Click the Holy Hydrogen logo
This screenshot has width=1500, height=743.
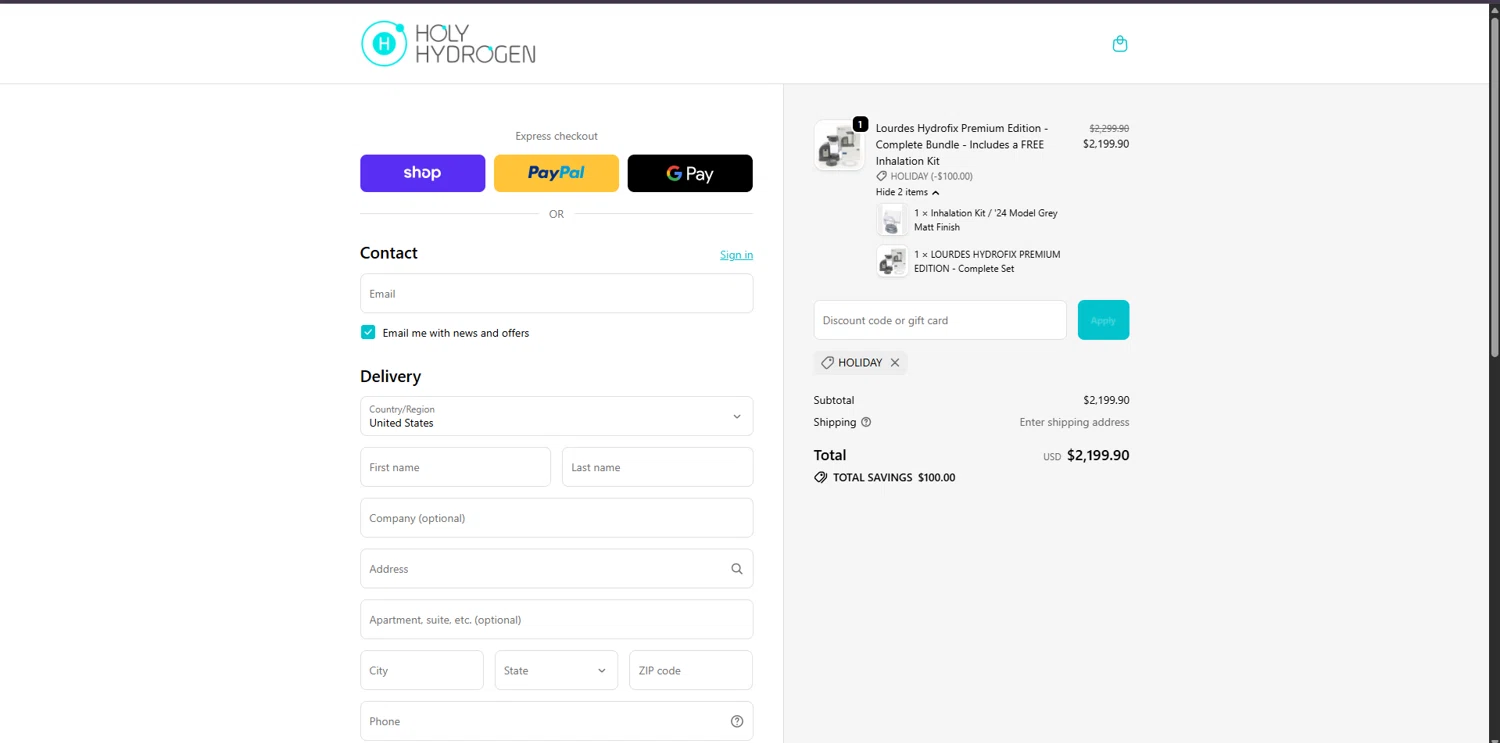[448, 44]
